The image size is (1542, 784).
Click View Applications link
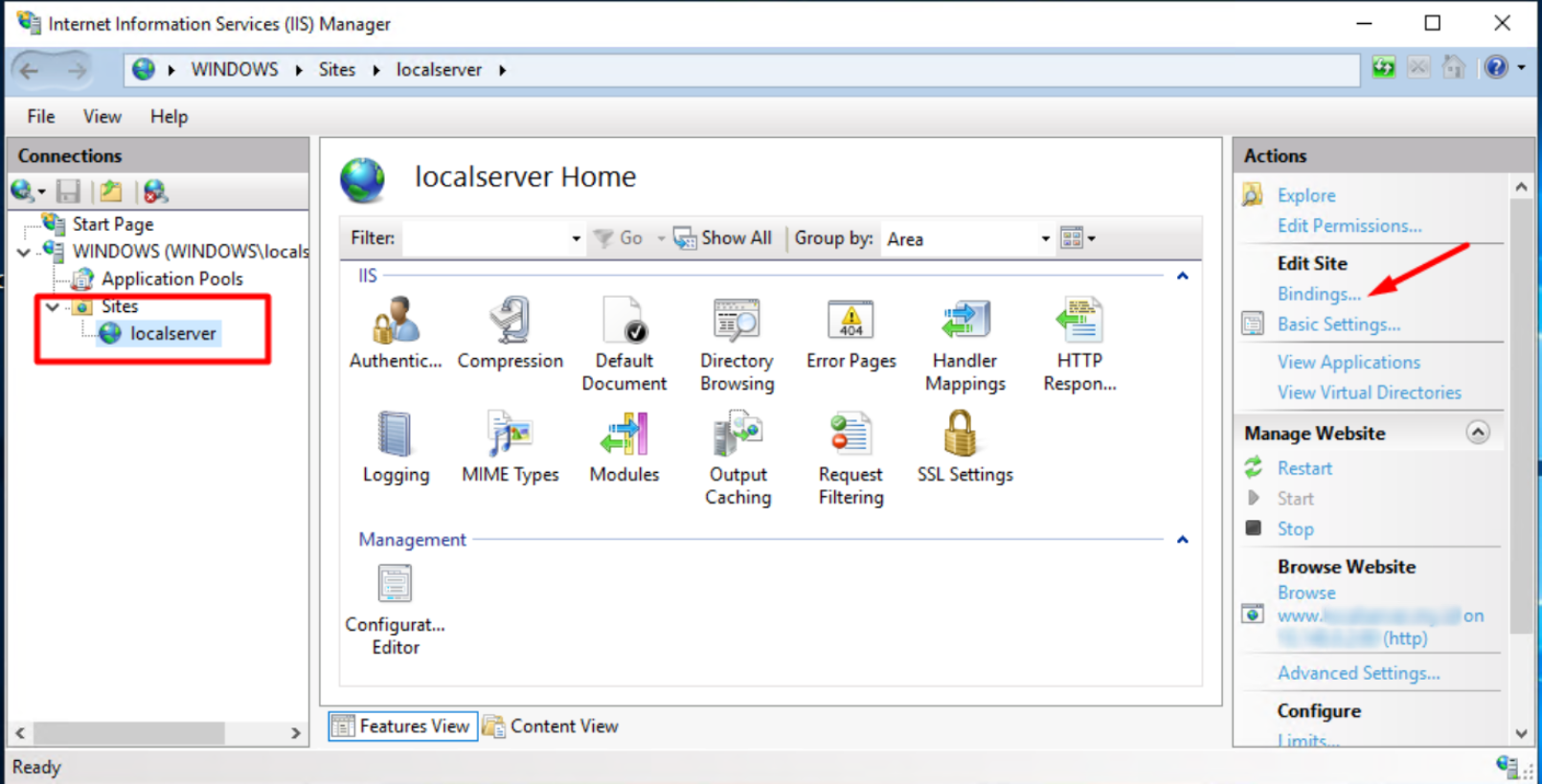point(1349,363)
